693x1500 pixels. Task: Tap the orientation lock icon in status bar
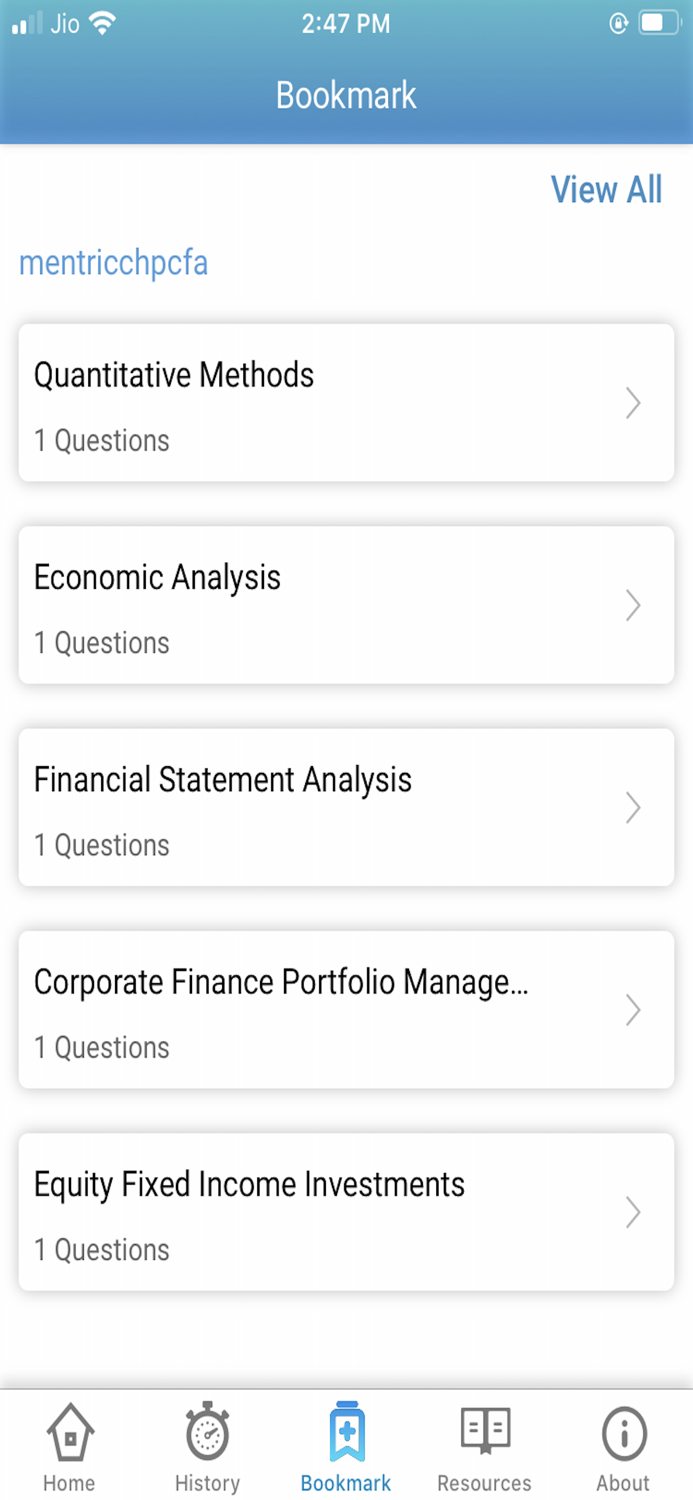[617, 22]
